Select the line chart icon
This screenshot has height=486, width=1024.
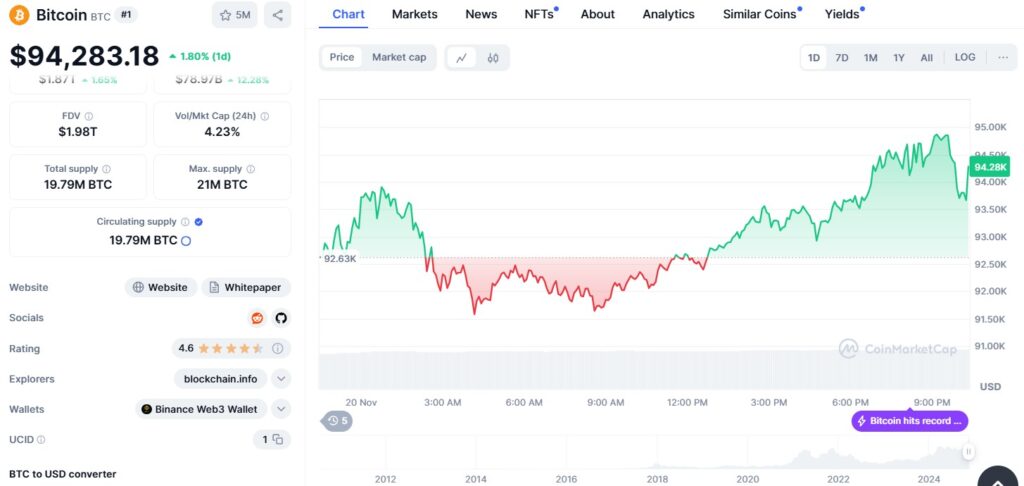coord(461,58)
